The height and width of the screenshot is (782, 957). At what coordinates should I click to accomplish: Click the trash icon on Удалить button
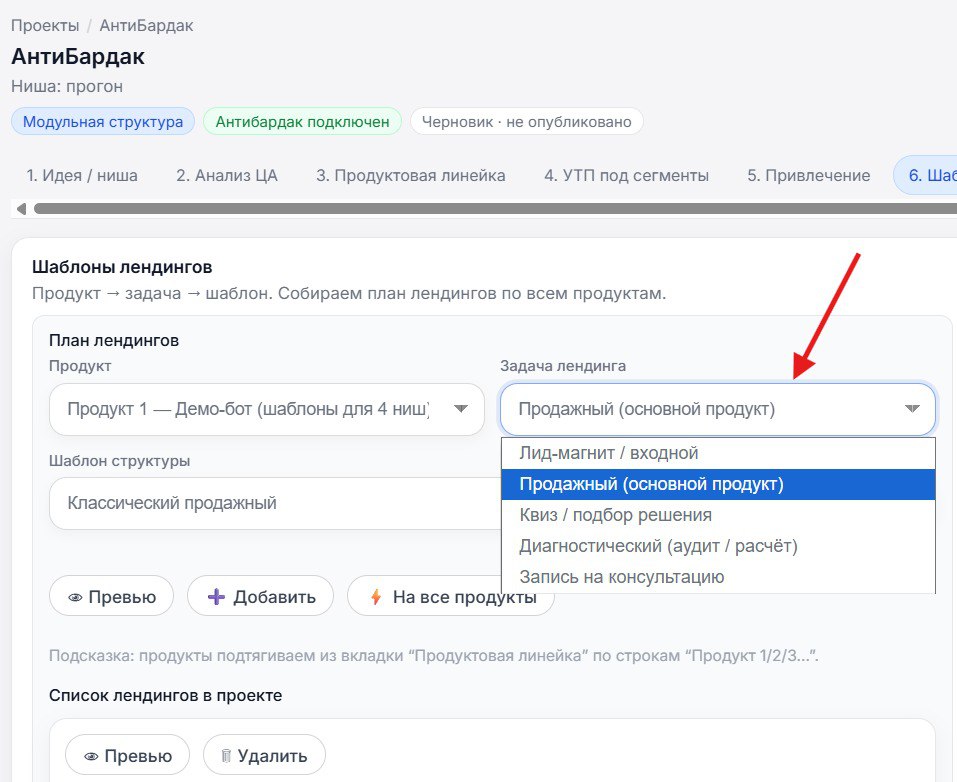point(227,756)
